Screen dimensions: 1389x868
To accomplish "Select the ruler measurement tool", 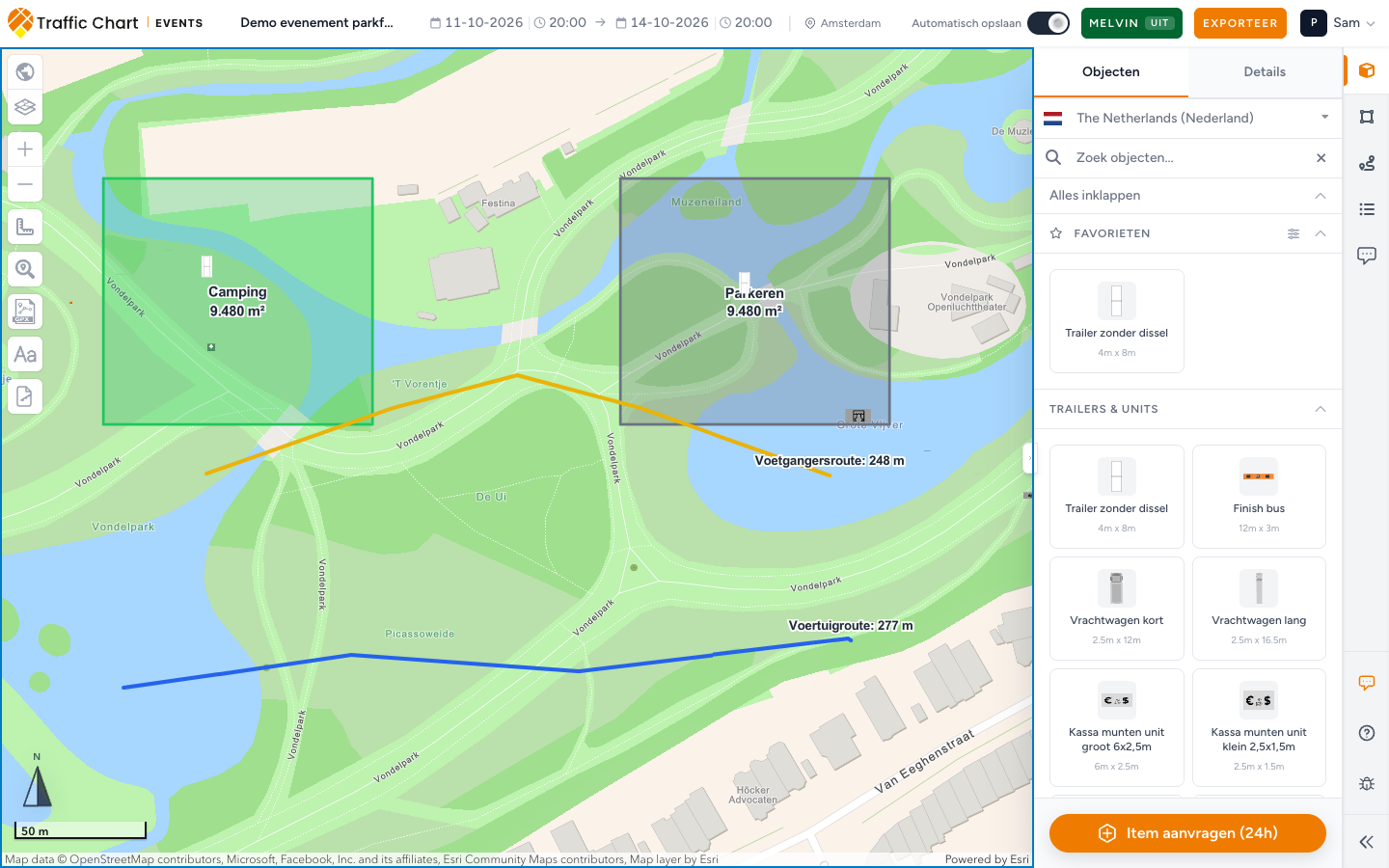I will point(25,228).
